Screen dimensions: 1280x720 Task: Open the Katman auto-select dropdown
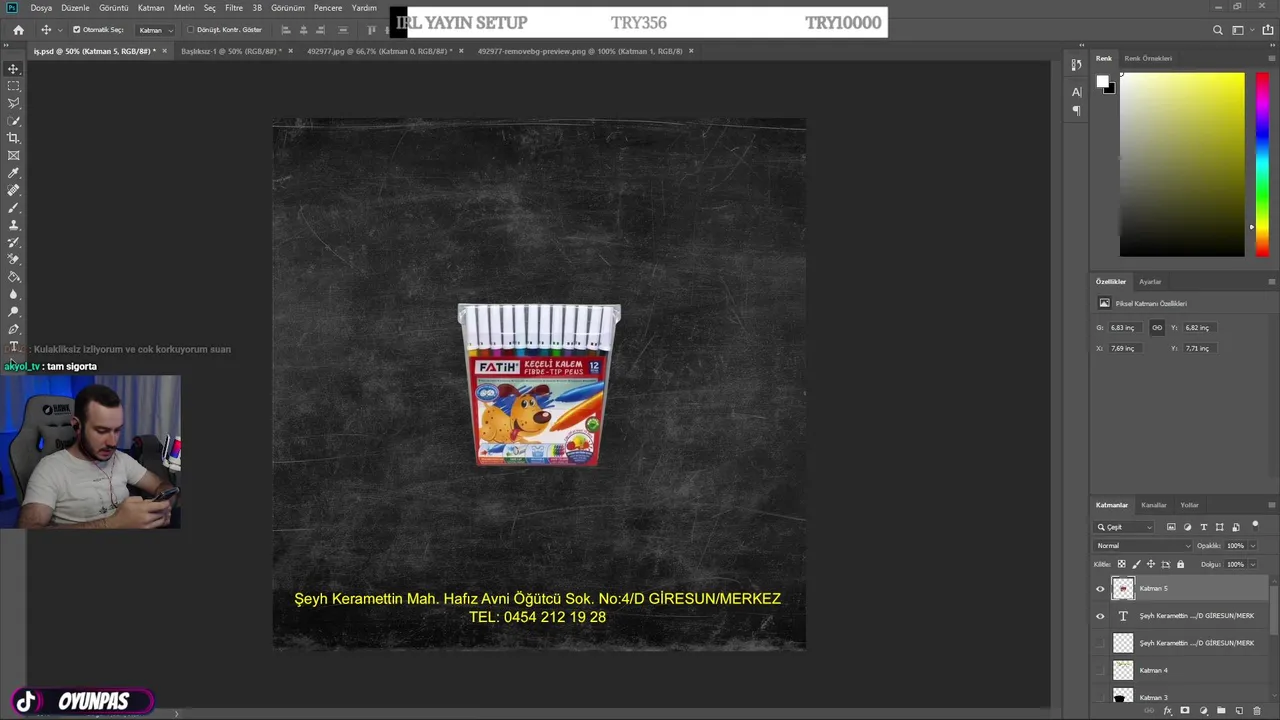pyautogui.click(x=155, y=30)
